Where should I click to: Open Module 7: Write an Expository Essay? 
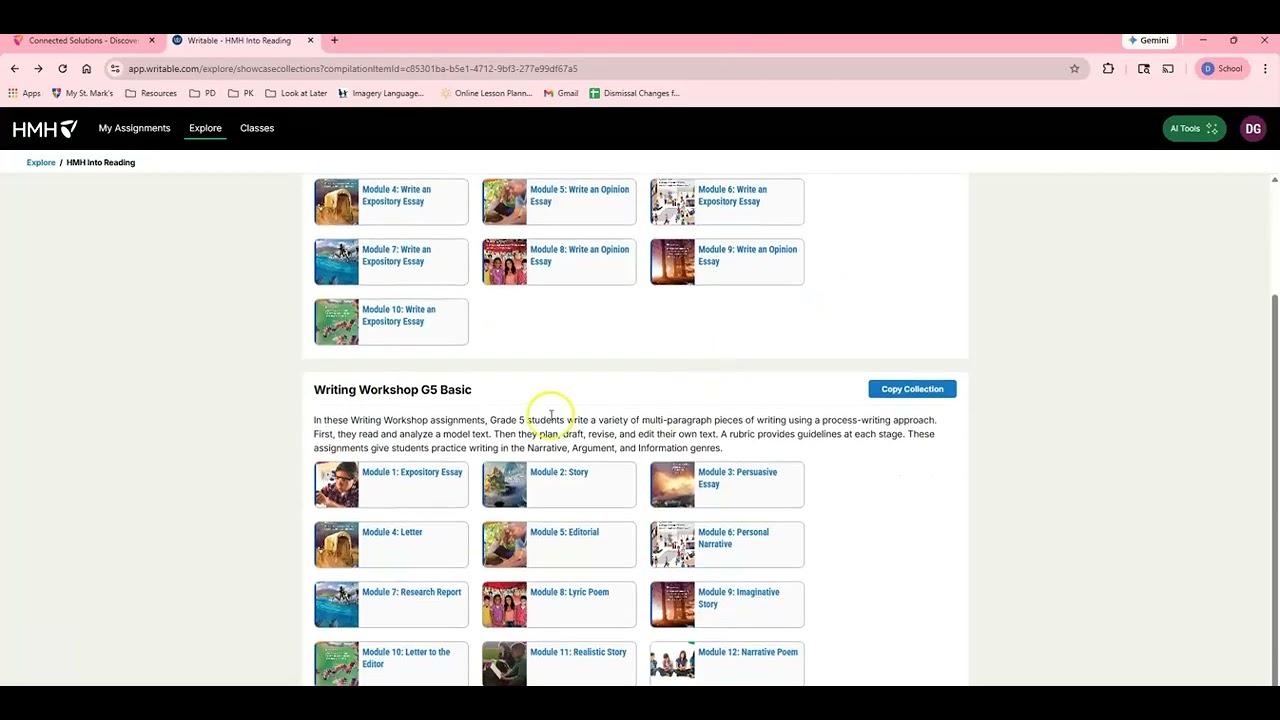pyautogui.click(x=391, y=262)
